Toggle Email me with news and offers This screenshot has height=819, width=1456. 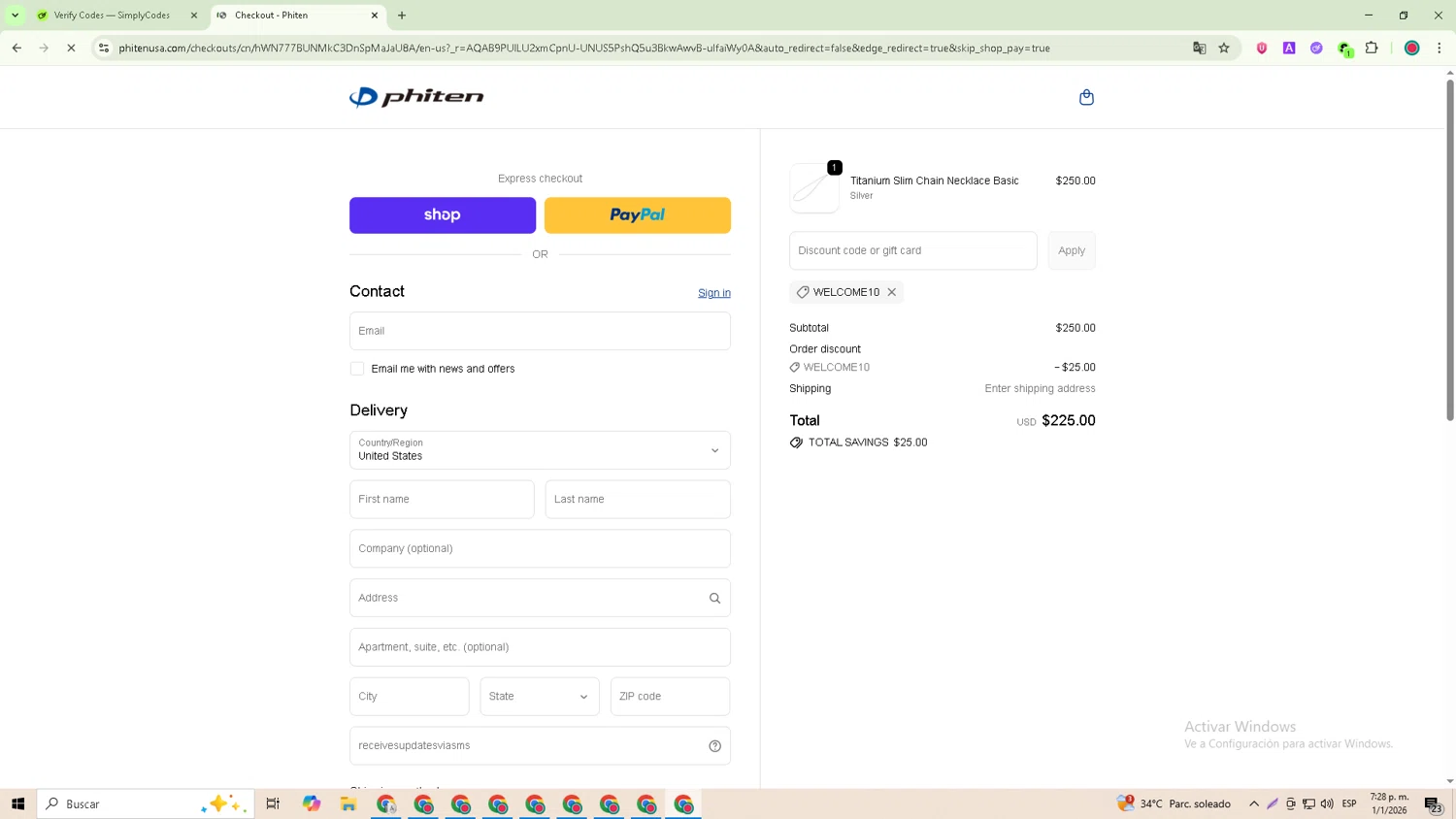click(x=357, y=369)
